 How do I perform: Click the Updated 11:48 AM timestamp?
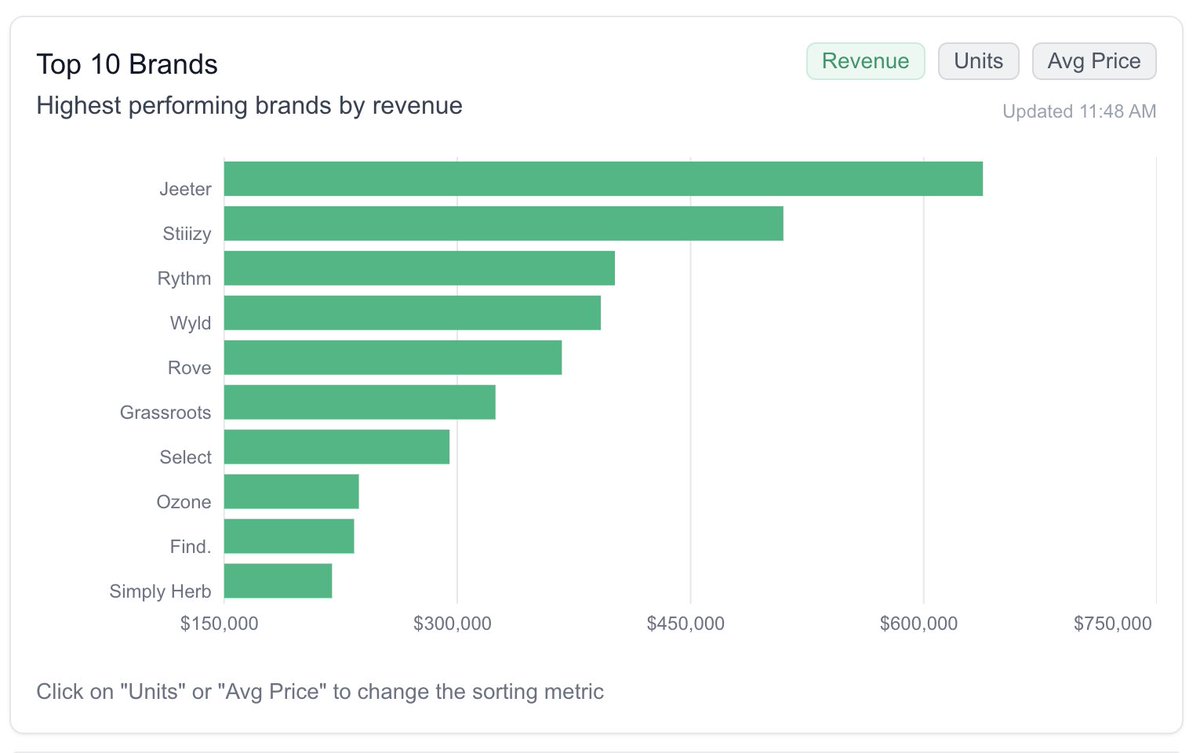pos(1079,112)
